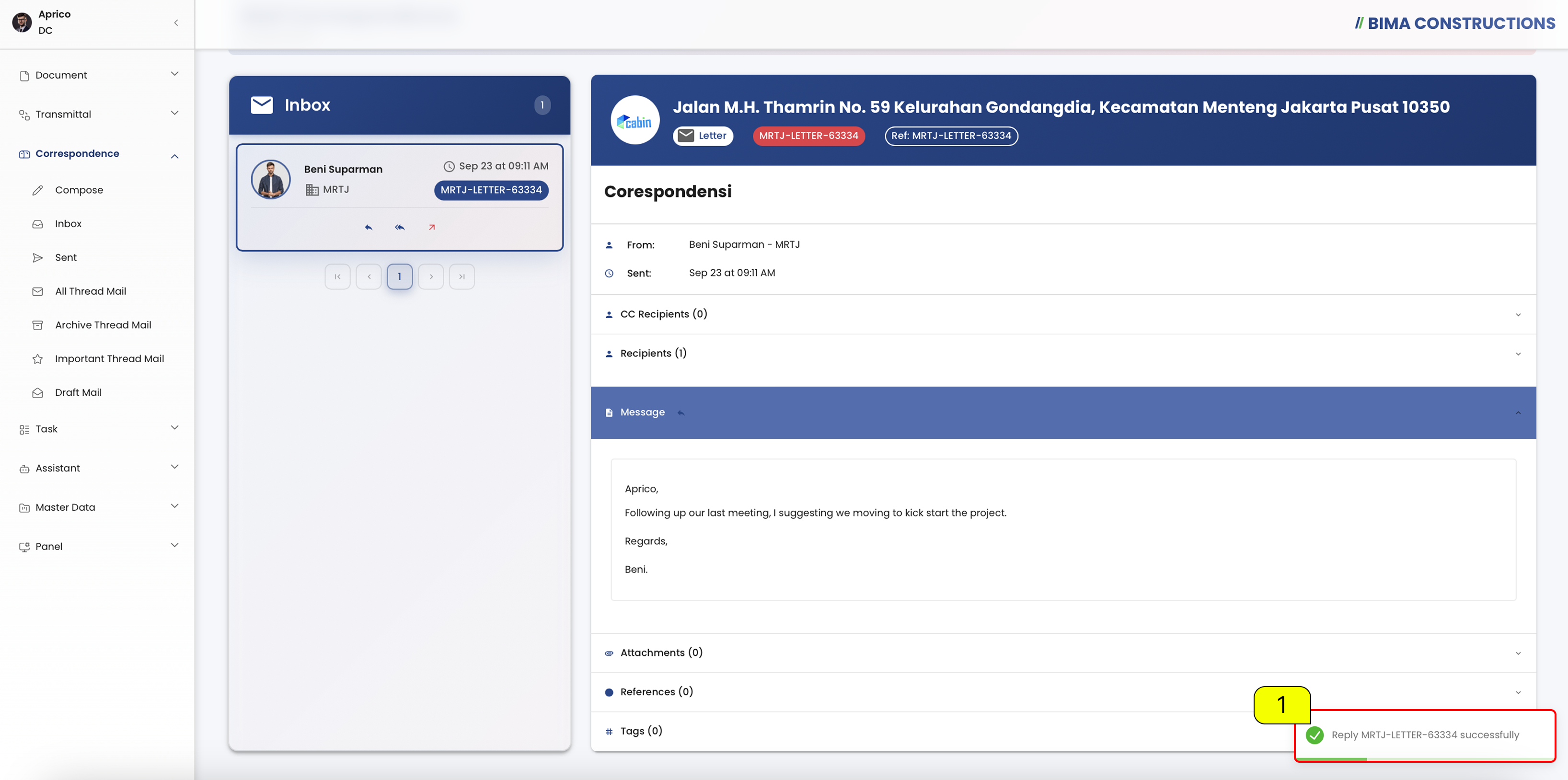Go to next inbox page
This screenshot has width=1568, height=780.
[x=431, y=277]
